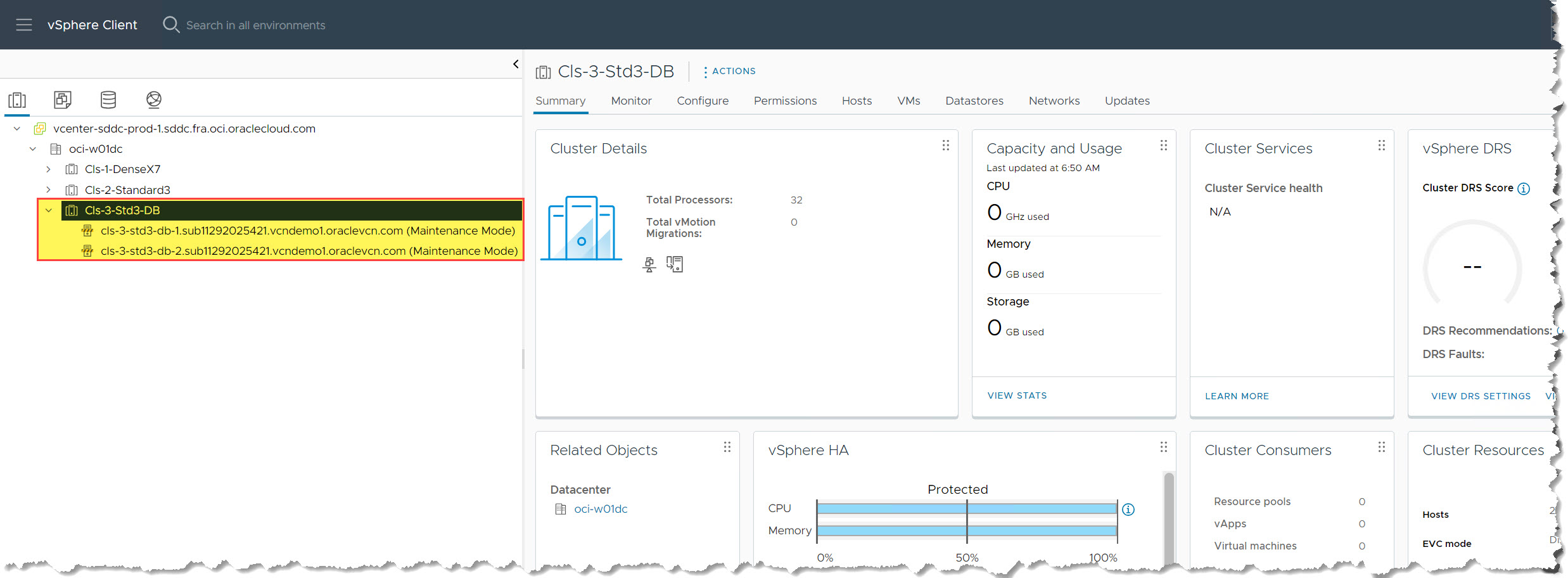Click the host icon of cls-3-std3-db-2
1568x578 pixels.
coord(87,251)
